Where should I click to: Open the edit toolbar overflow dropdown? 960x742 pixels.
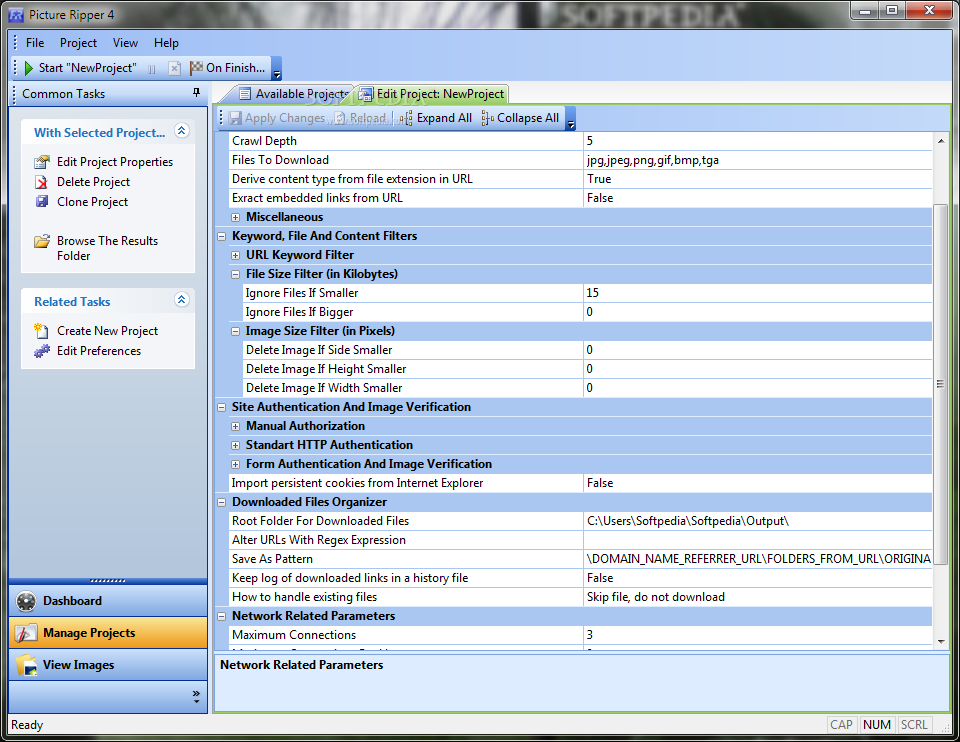pos(571,118)
